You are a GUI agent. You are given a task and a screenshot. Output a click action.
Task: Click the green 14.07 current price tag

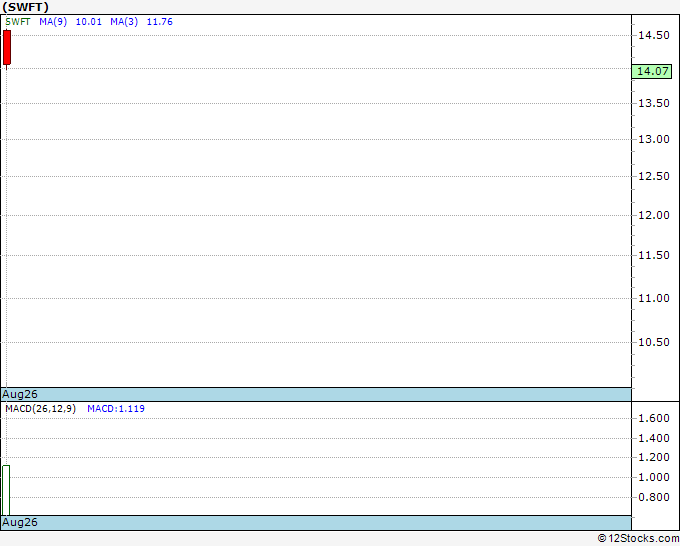652,71
